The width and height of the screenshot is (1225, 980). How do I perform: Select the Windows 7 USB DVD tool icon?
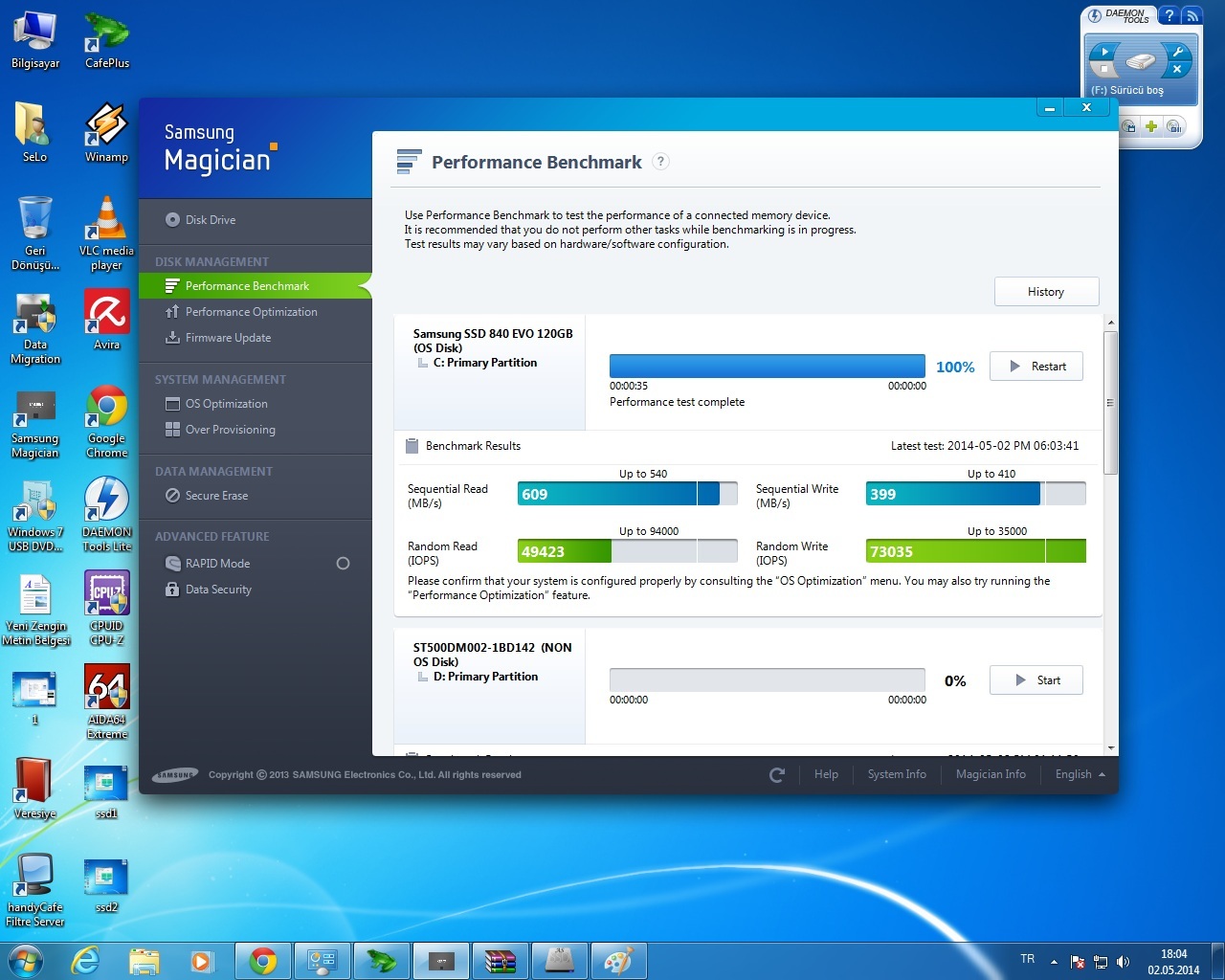pyautogui.click(x=35, y=516)
